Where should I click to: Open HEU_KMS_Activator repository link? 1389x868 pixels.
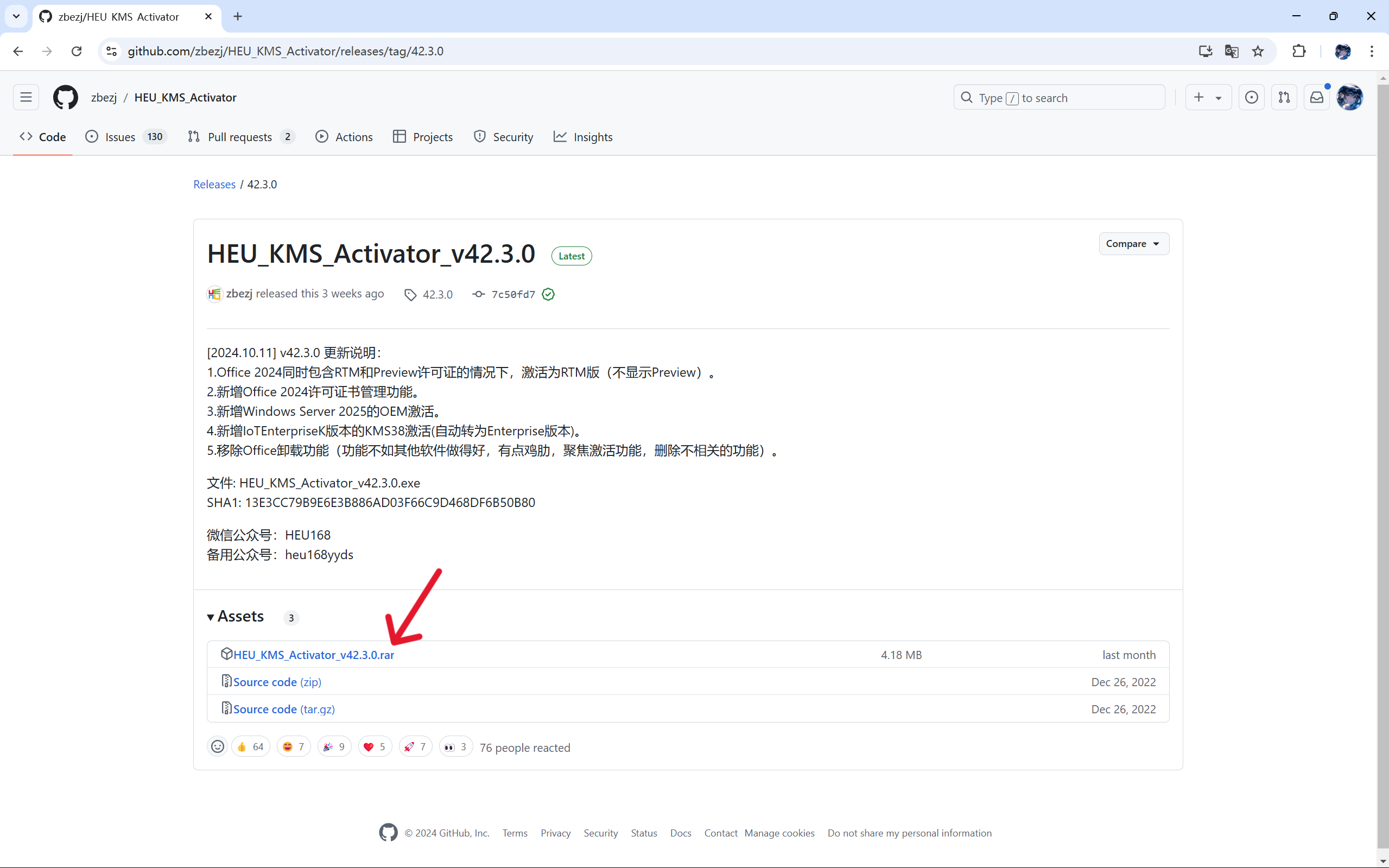(x=186, y=98)
